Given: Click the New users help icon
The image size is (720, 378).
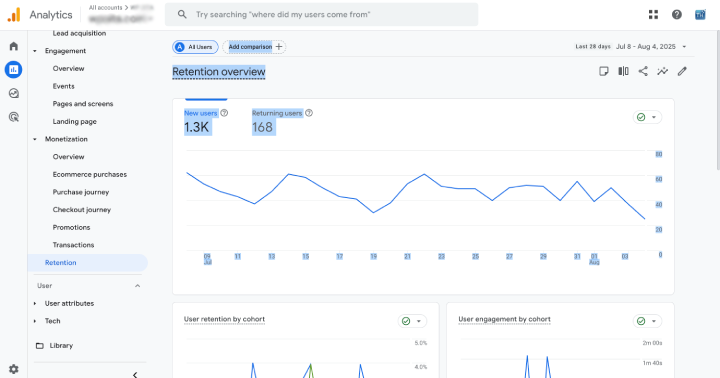Looking at the screenshot, I should coord(224,113).
